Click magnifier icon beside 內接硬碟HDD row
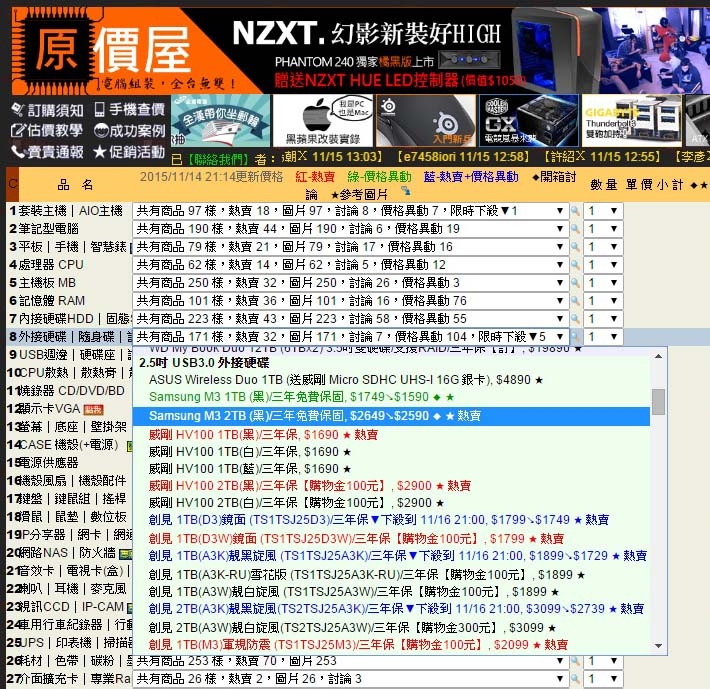Image resolution: width=710 pixels, height=689 pixels. (x=575, y=319)
